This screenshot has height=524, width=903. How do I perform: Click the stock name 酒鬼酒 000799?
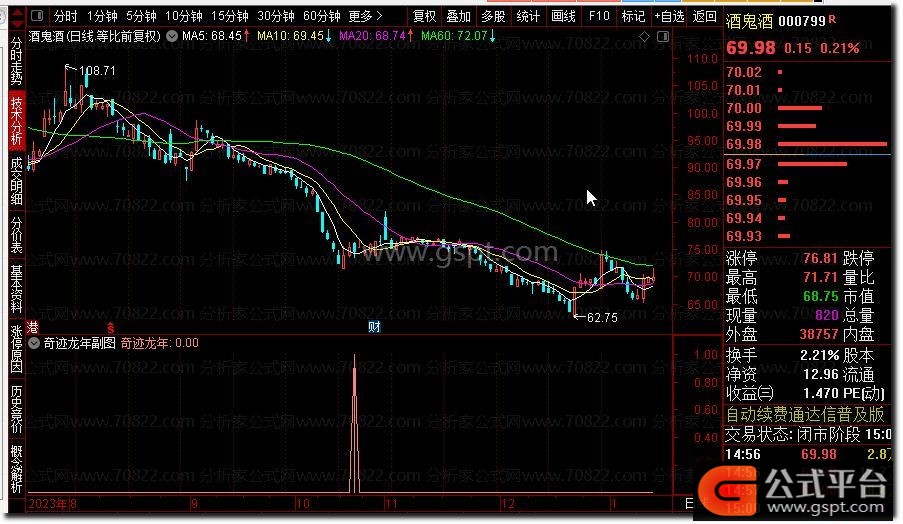(775, 22)
